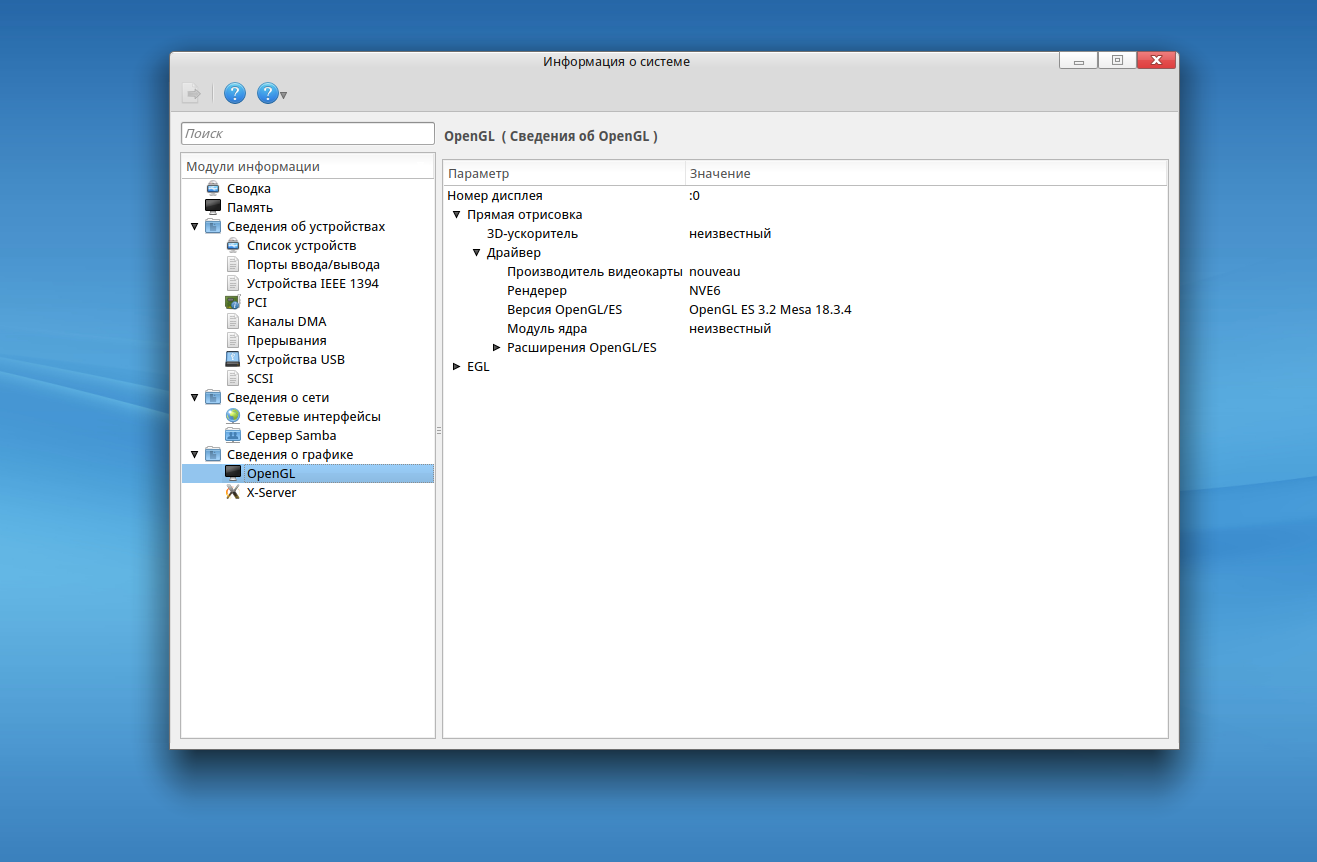
Task: Open Каналы DMA label
Action: coord(286,321)
